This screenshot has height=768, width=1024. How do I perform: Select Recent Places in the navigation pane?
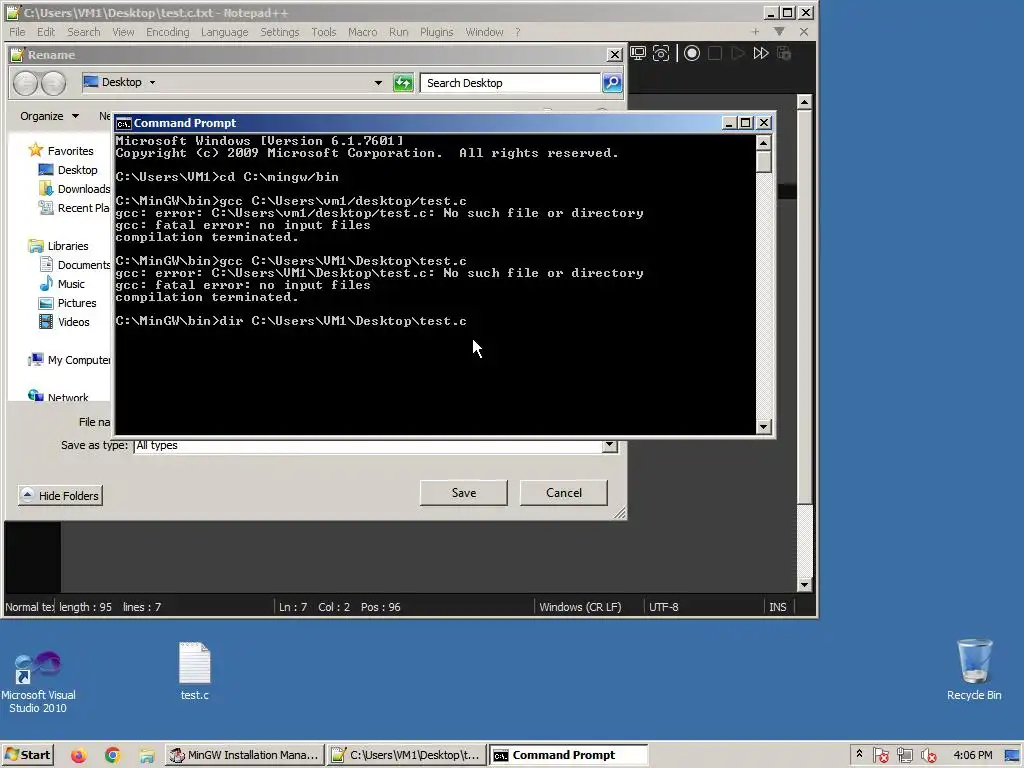74,208
